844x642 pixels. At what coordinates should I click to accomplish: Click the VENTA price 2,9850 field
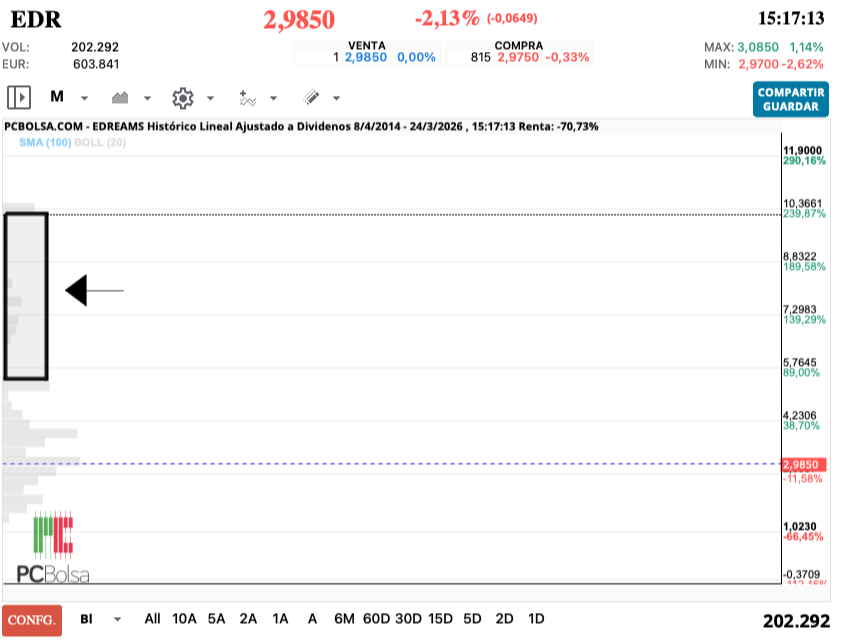coord(363,58)
